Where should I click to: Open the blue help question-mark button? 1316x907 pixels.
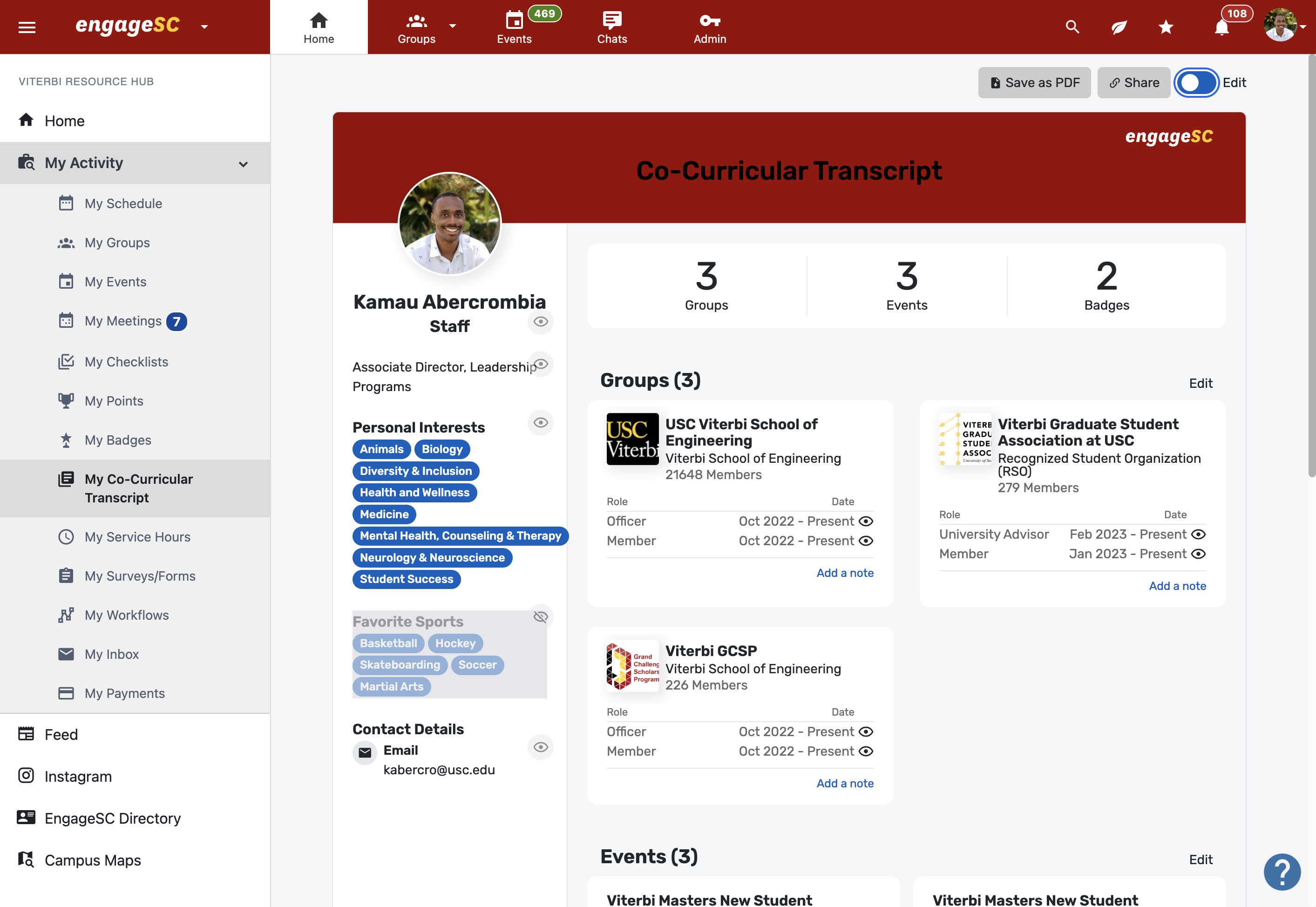click(1282, 873)
